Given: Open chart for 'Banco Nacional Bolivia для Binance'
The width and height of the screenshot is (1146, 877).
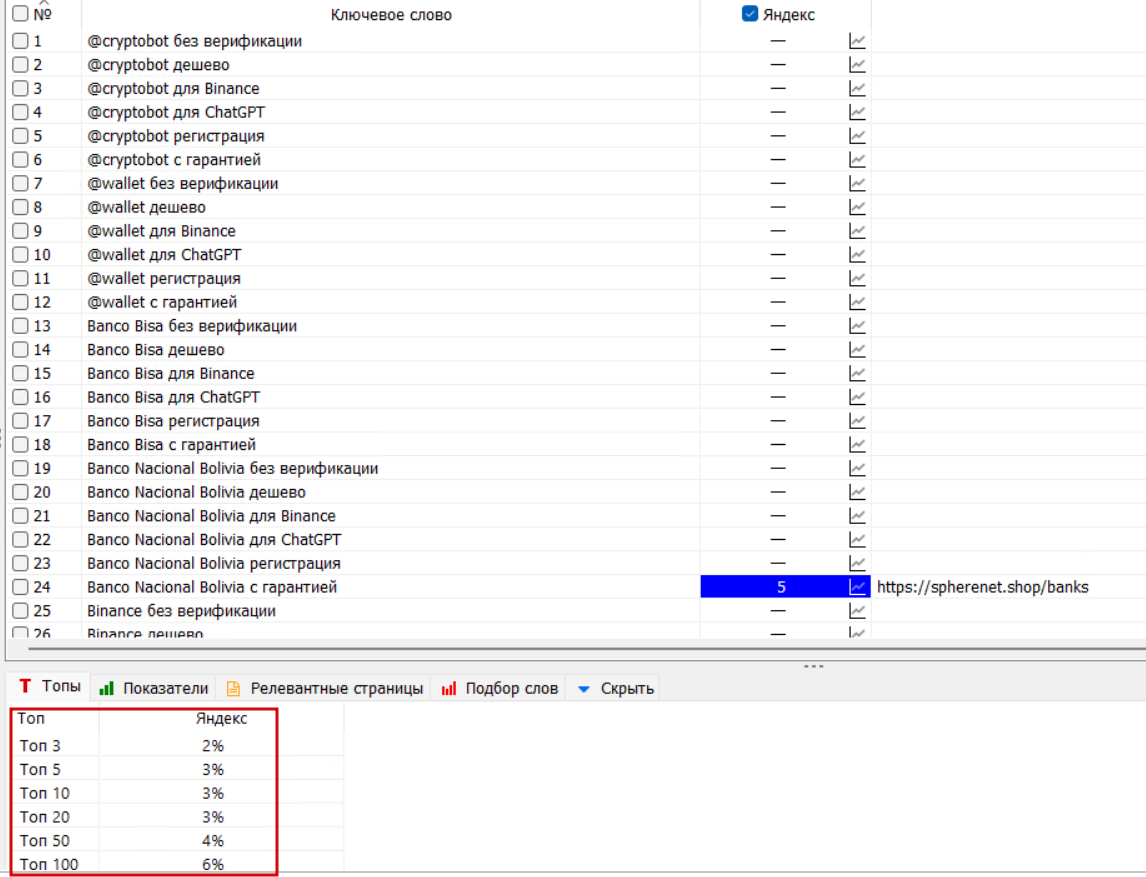Looking at the screenshot, I should point(857,517).
